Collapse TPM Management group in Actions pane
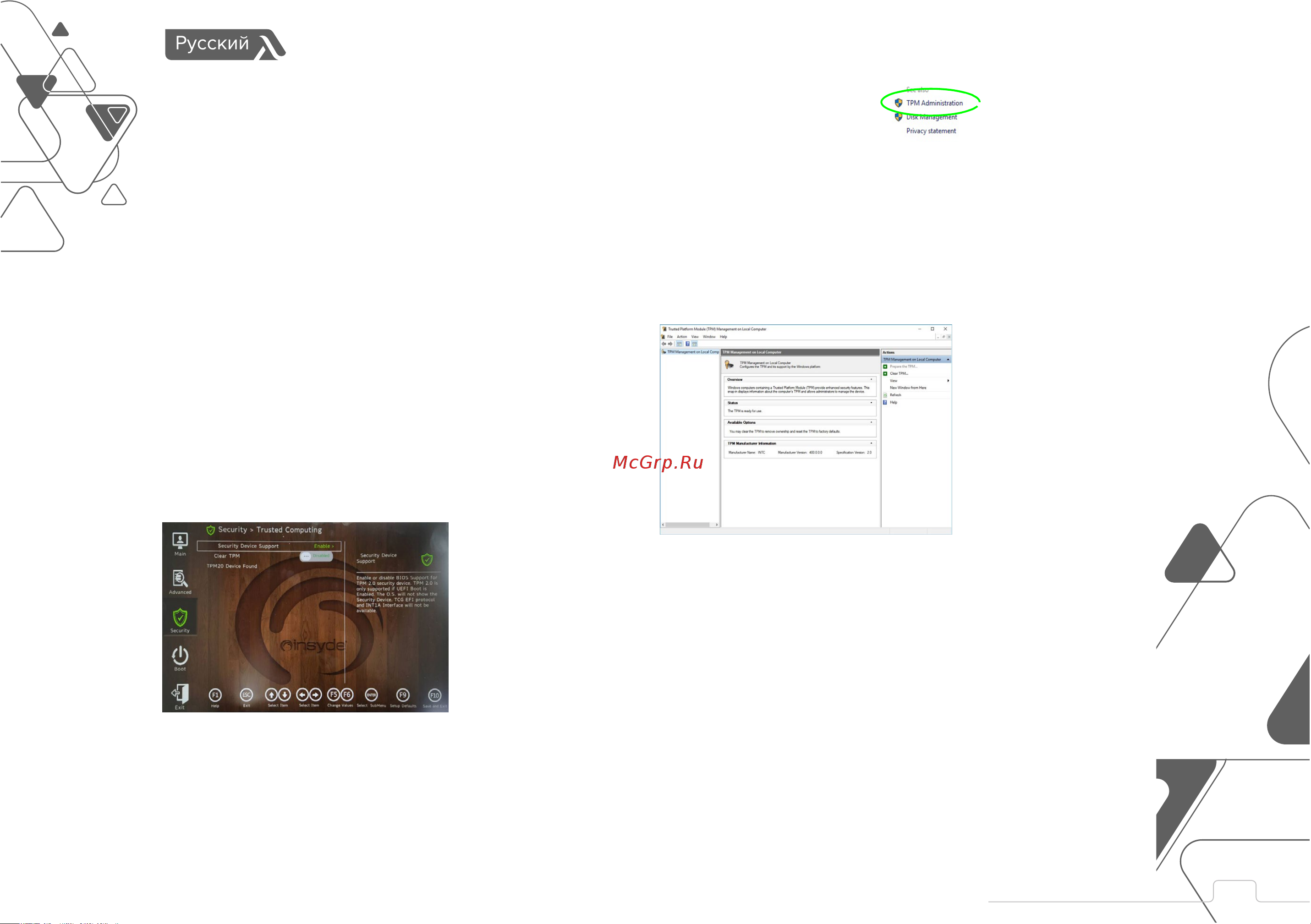 pyautogui.click(x=948, y=360)
